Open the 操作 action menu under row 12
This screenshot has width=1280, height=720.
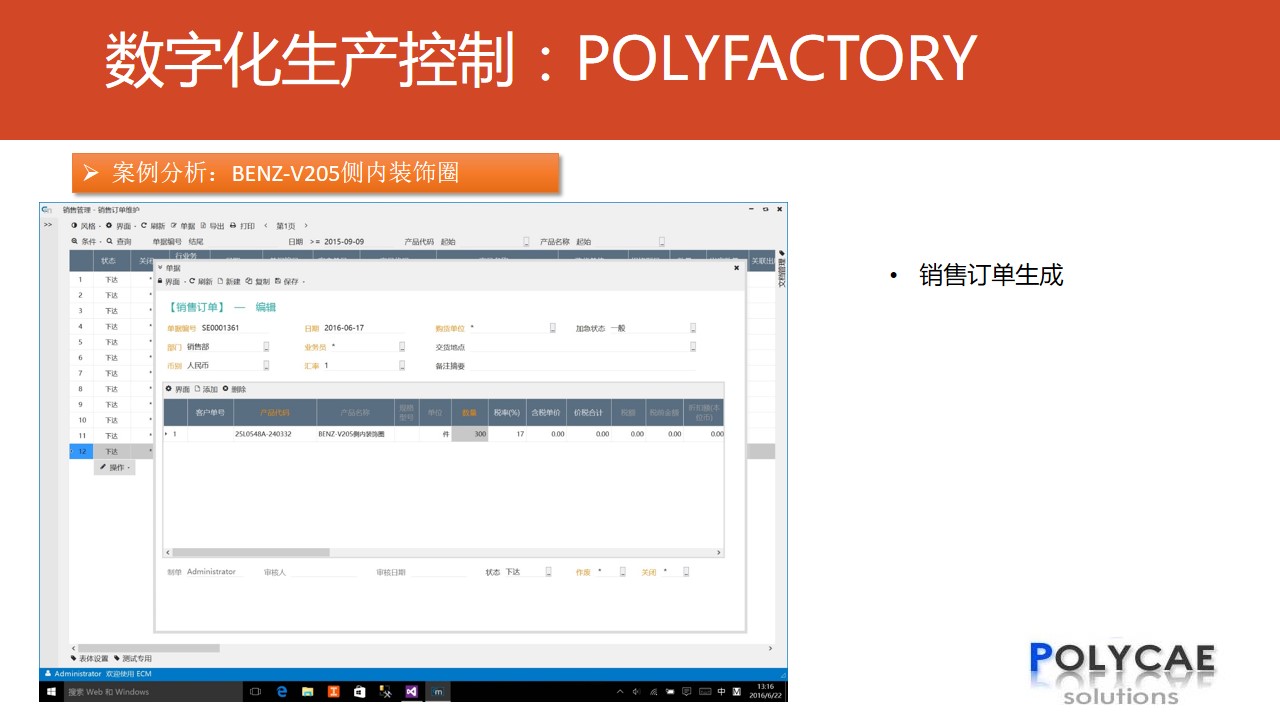coord(115,467)
